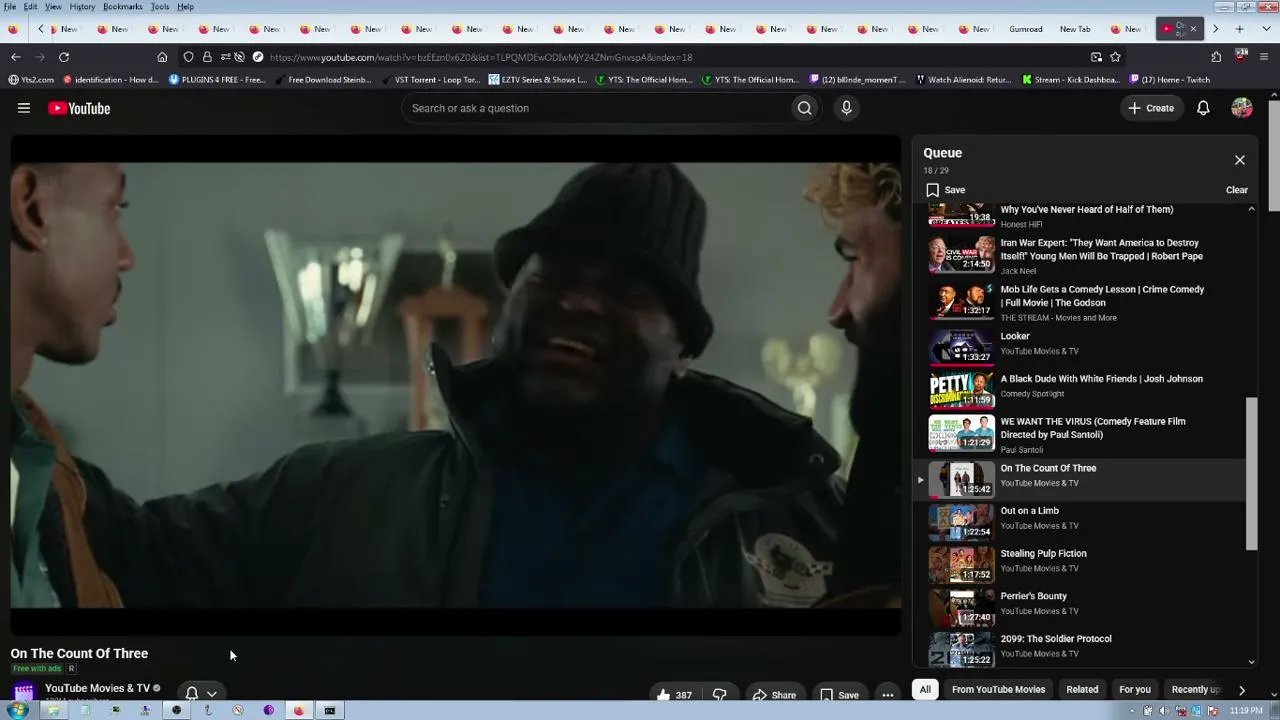Click the search magnifier button

[x=804, y=108]
